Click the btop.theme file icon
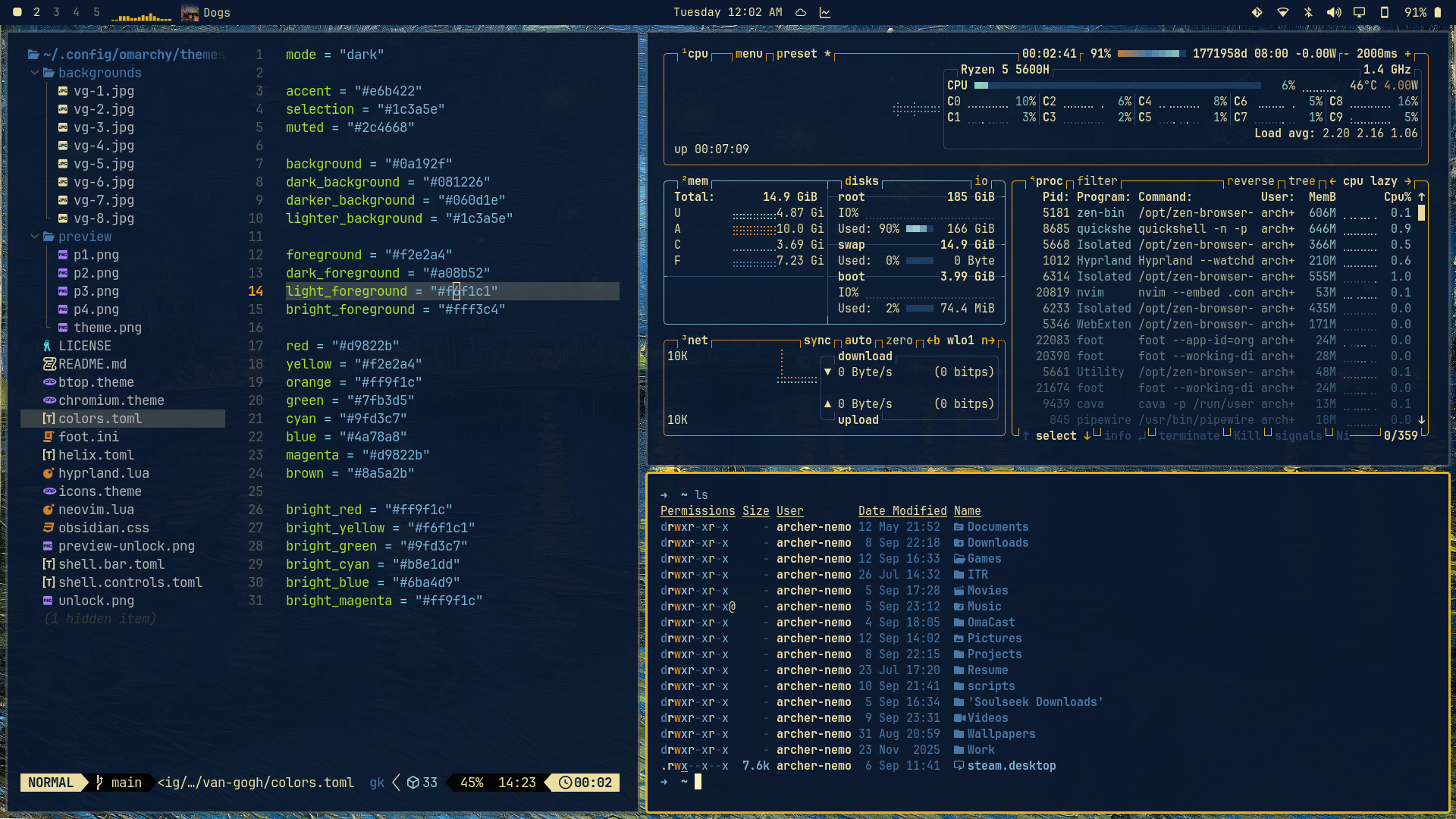This screenshot has height=819, width=1456. pos(49,382)
